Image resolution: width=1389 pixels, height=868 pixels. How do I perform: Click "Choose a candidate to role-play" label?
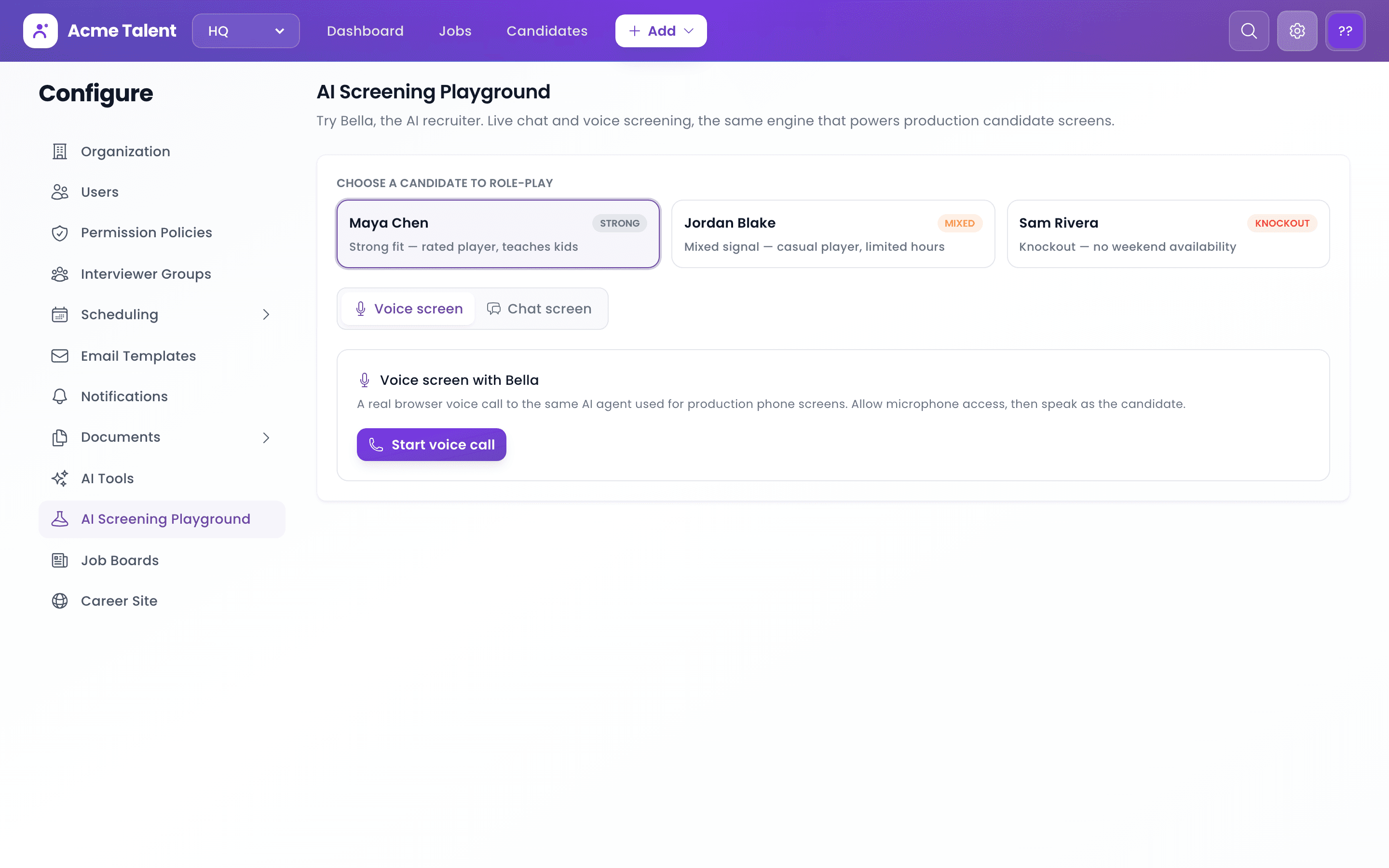pos(445,183)
